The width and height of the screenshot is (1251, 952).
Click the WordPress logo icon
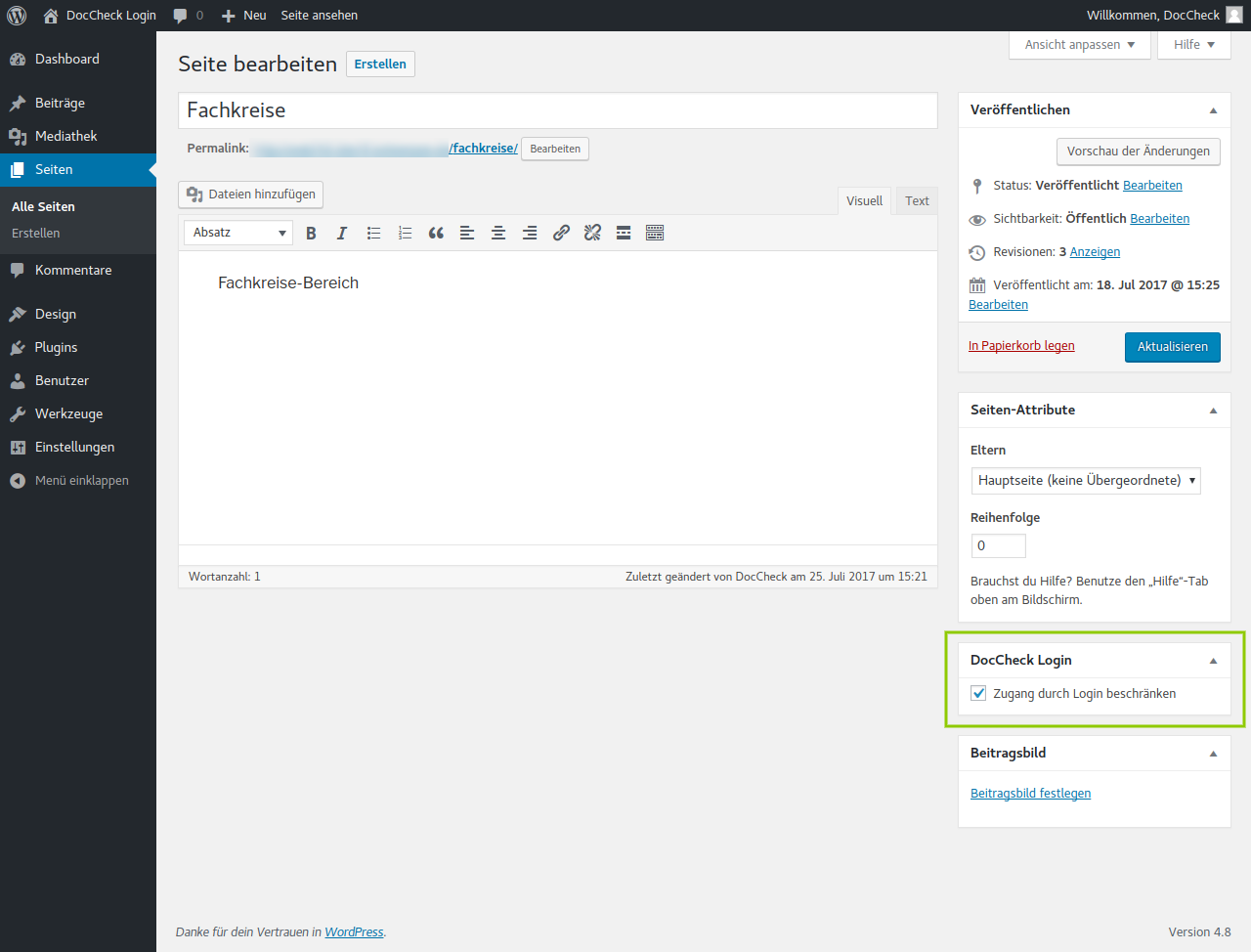[17, 16]
